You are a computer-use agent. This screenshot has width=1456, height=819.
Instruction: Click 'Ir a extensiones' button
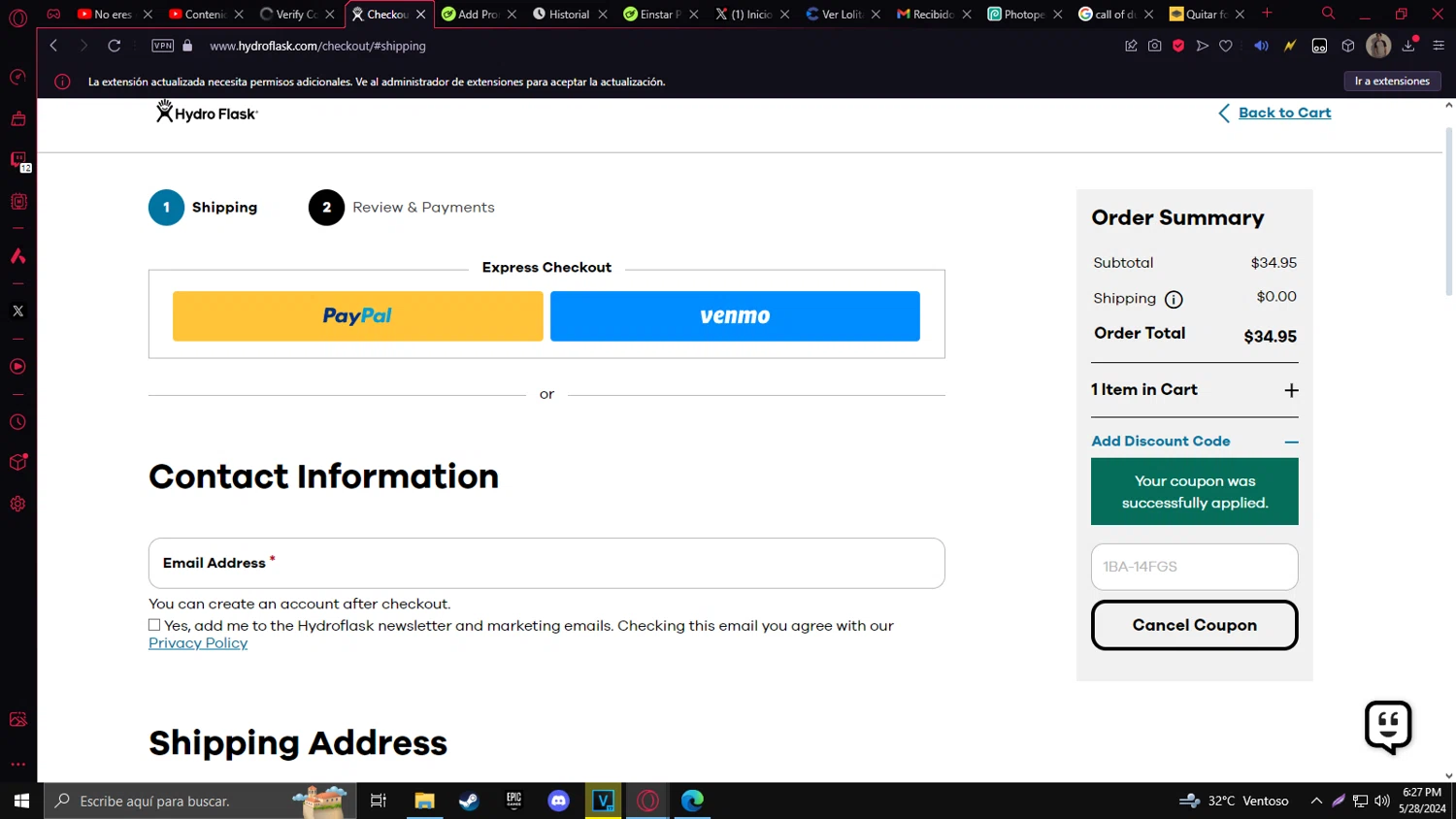1392,82
